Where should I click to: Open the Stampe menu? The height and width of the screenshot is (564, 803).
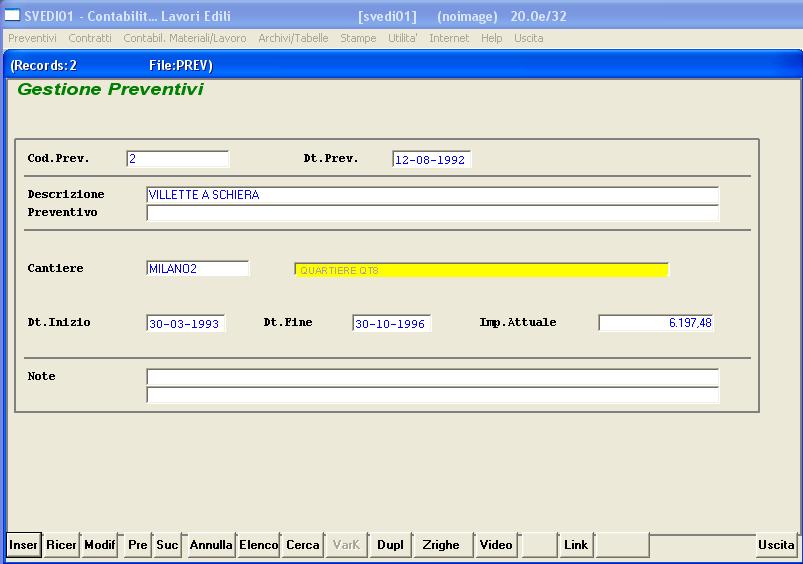coord(358,38)
